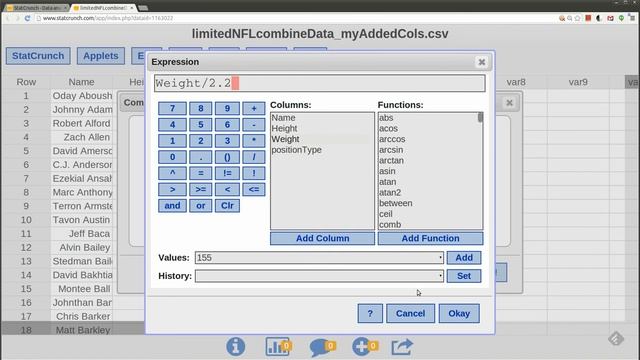Viewport: 640px width, 360px height.
Task: Switch to the limitedNFLcombine browser tab
Action: [104, 8]
